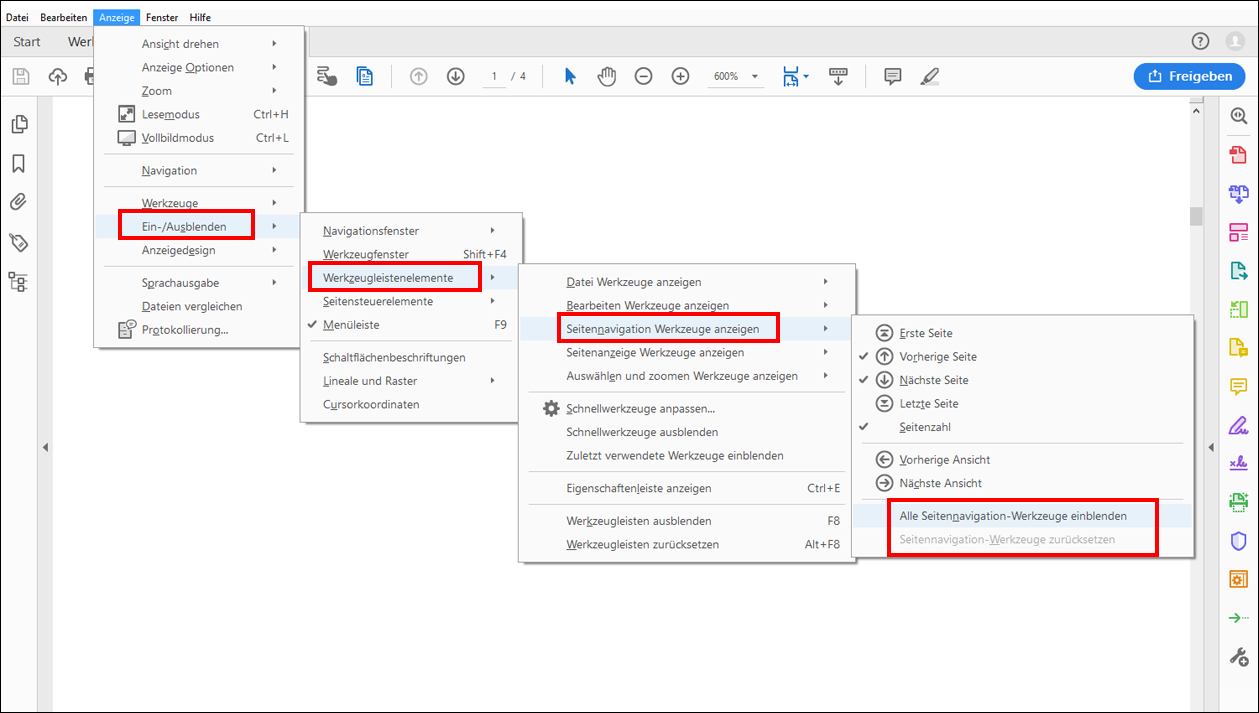Select the hand pan tool in toolbar
The width and height of the screenshot is (1259, 713).
coord(607,76)
